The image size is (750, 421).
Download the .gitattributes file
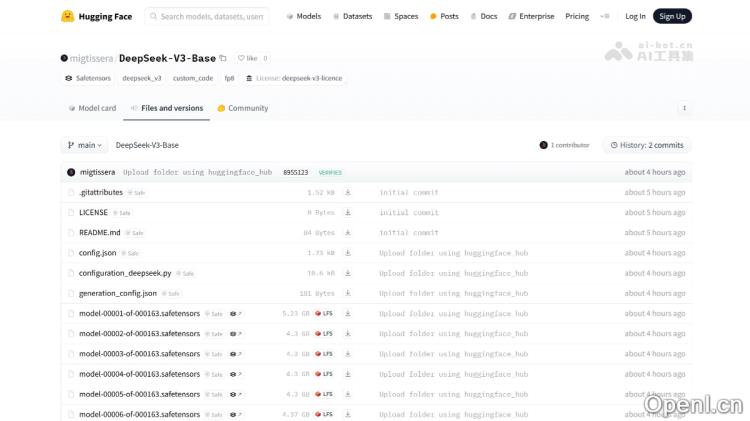point(348,192)
